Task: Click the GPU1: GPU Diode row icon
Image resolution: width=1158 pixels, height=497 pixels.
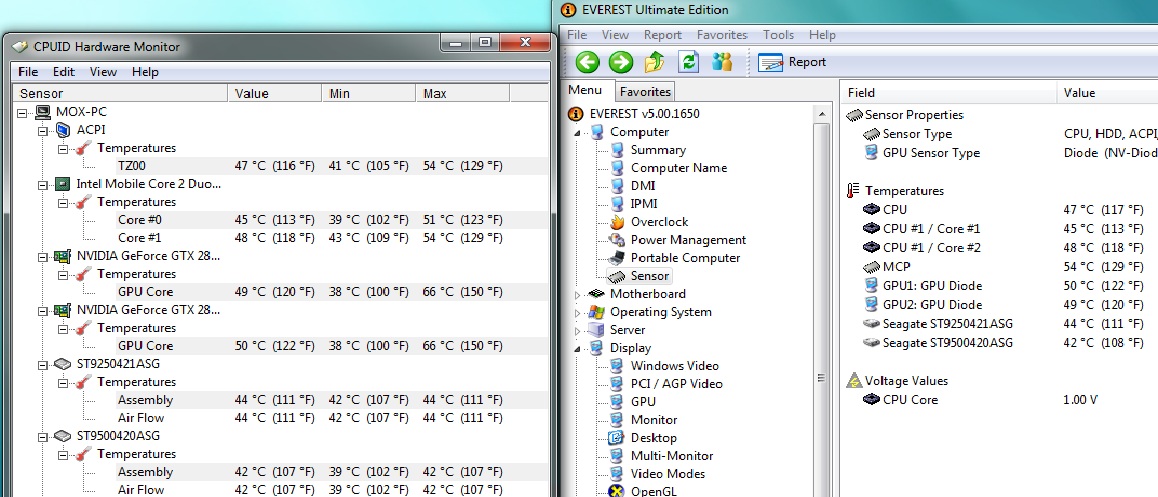Action: [x=872, y=286]
